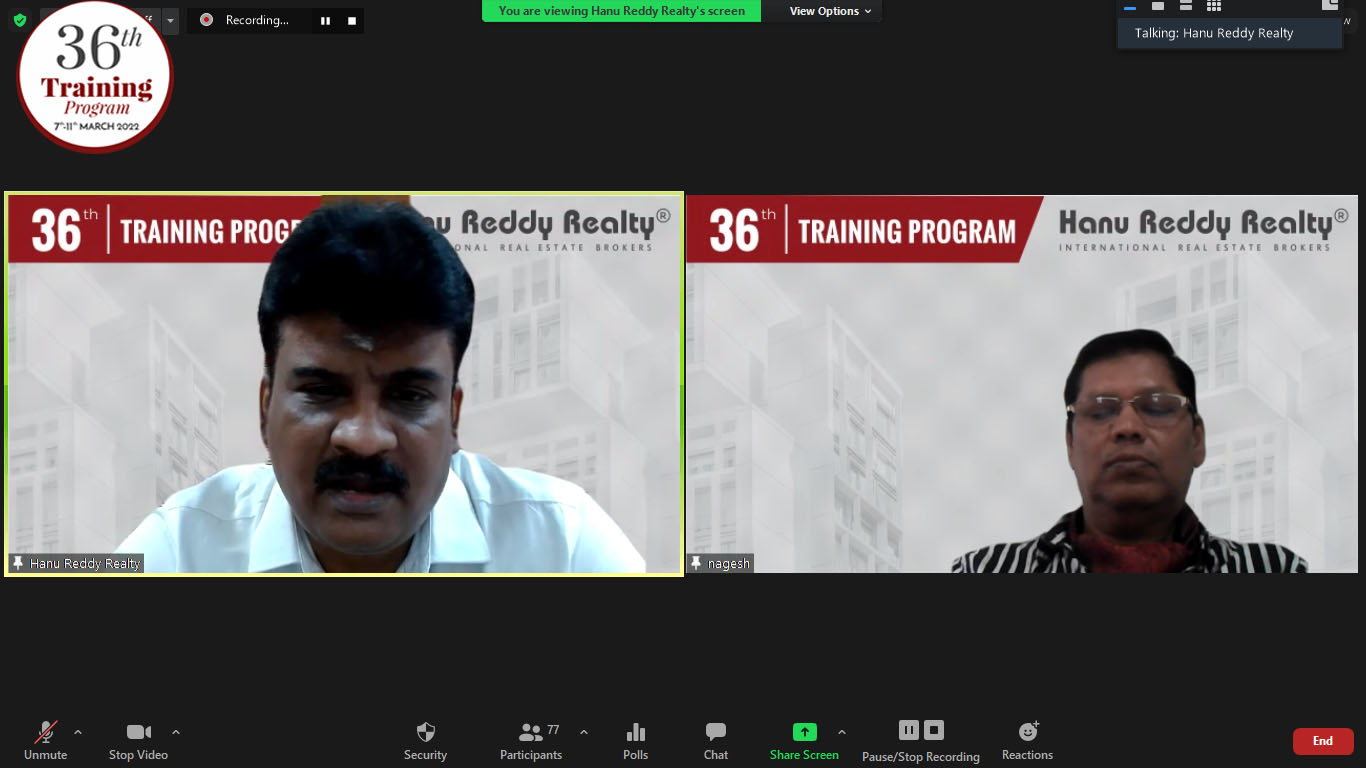Click the 'nagesh' name label
The height and width of the screenshot is (768, 1366).
click(x=729, y=564)
